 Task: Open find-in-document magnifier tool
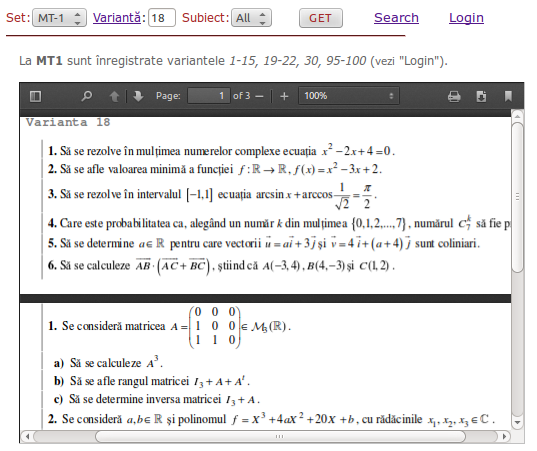coord(86,96)
